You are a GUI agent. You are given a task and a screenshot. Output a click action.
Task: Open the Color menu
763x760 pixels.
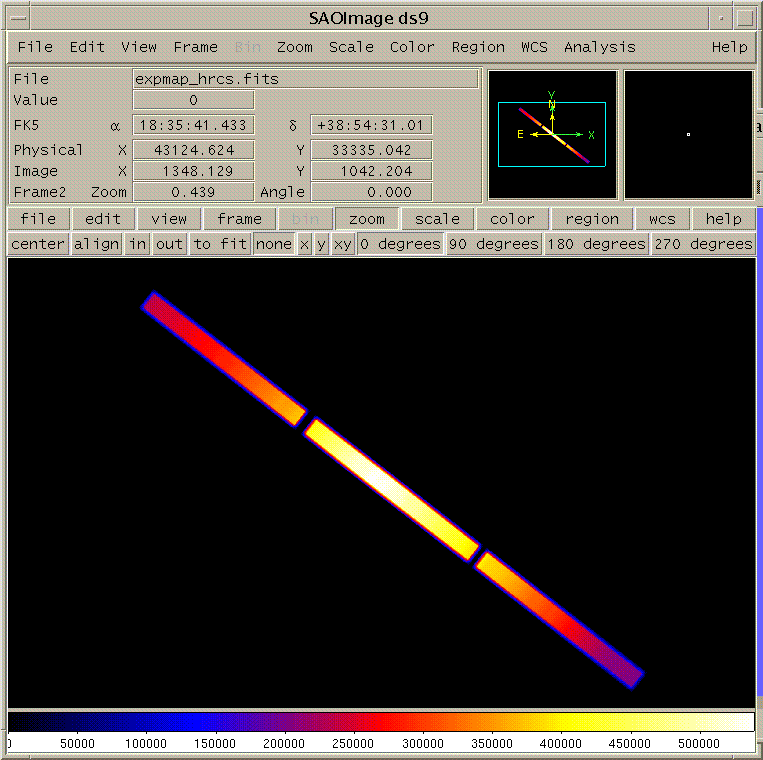coord(412,47)
